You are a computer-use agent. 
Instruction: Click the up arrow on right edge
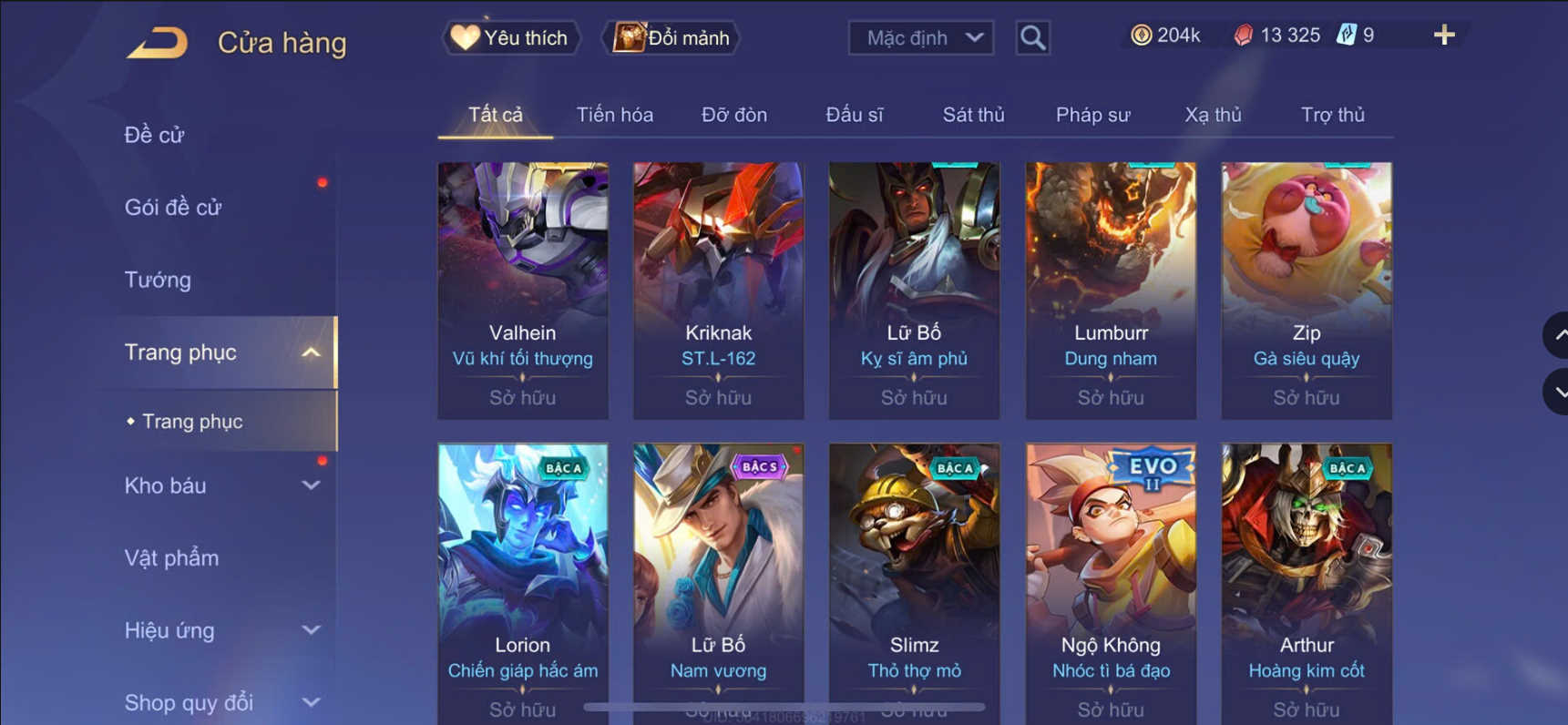tap(1558, 334)
